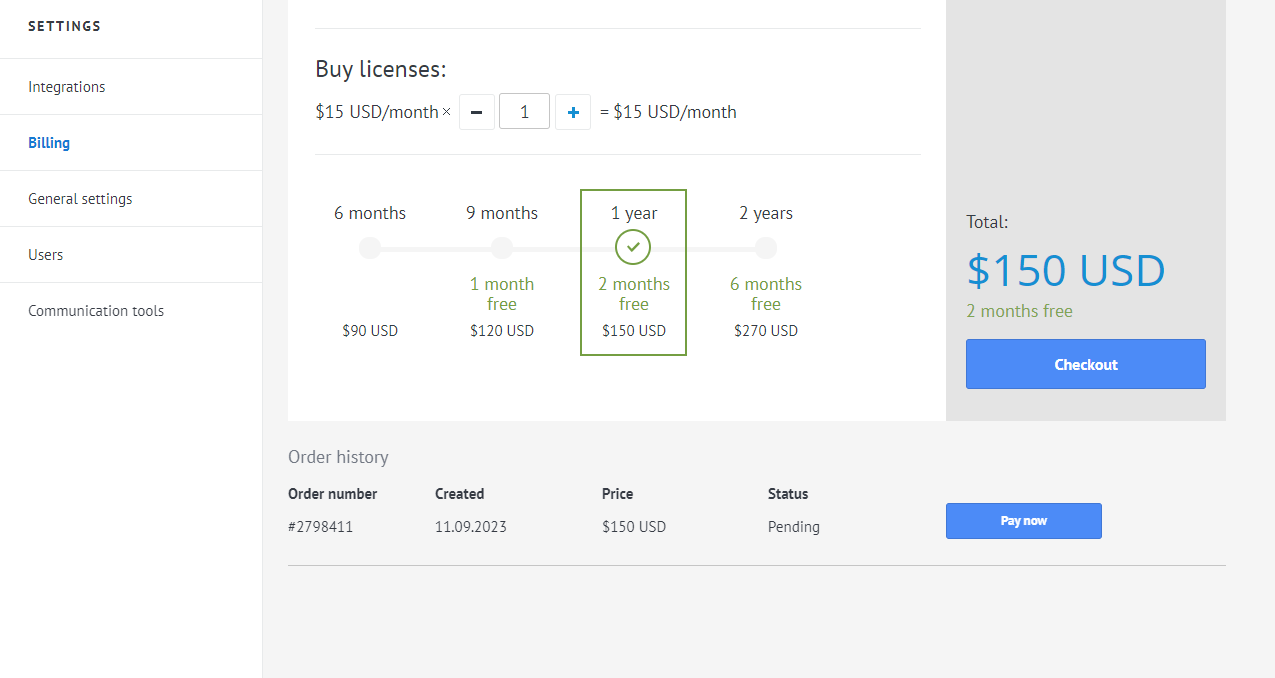Open the Users settings section
1275x678 pixels.
[46, 255]
